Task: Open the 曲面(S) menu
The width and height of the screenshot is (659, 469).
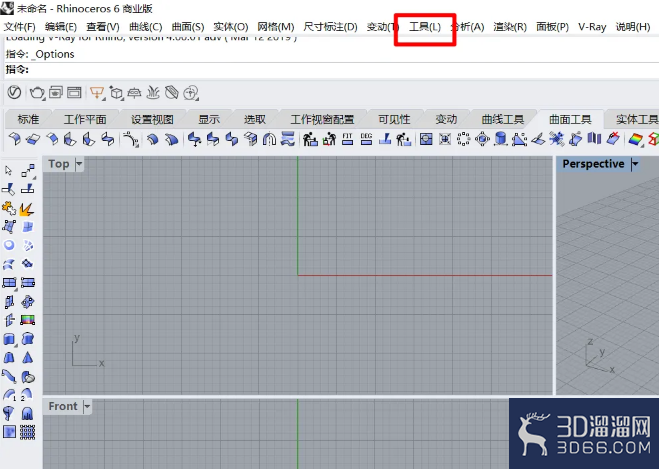Action: point(188,27)
